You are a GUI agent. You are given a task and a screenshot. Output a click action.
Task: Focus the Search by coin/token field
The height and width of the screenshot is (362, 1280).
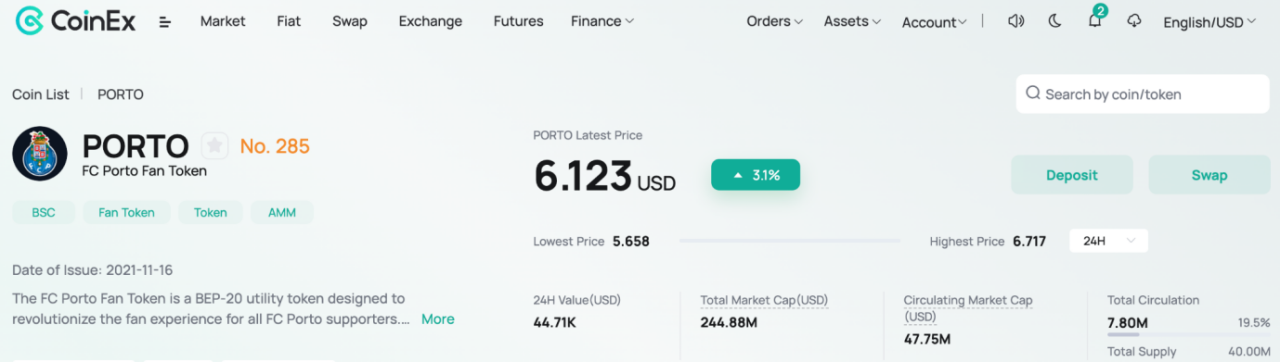click(x=1128, y=94)
